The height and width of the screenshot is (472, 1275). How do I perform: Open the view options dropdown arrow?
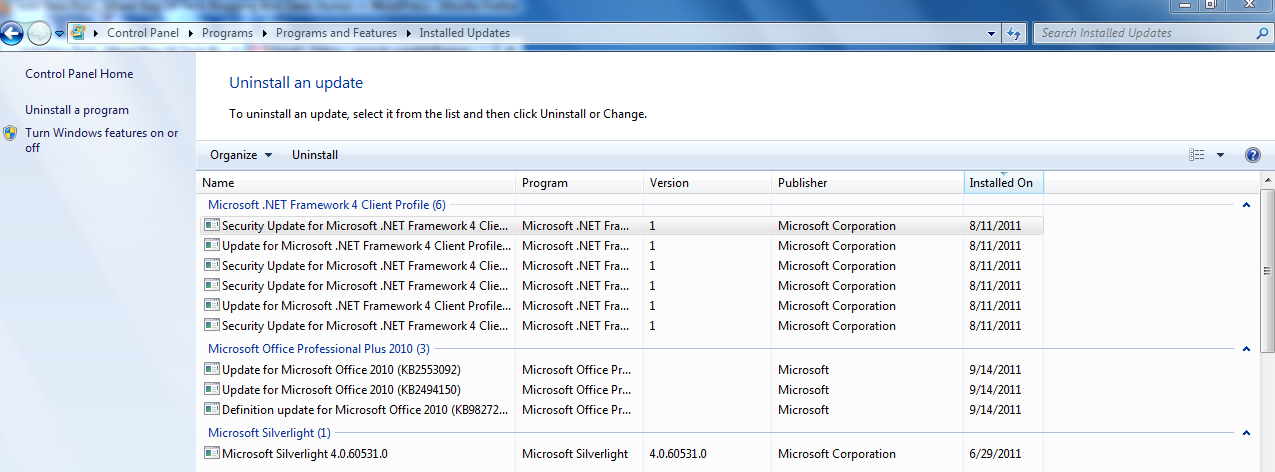(x=1220, y=155)
